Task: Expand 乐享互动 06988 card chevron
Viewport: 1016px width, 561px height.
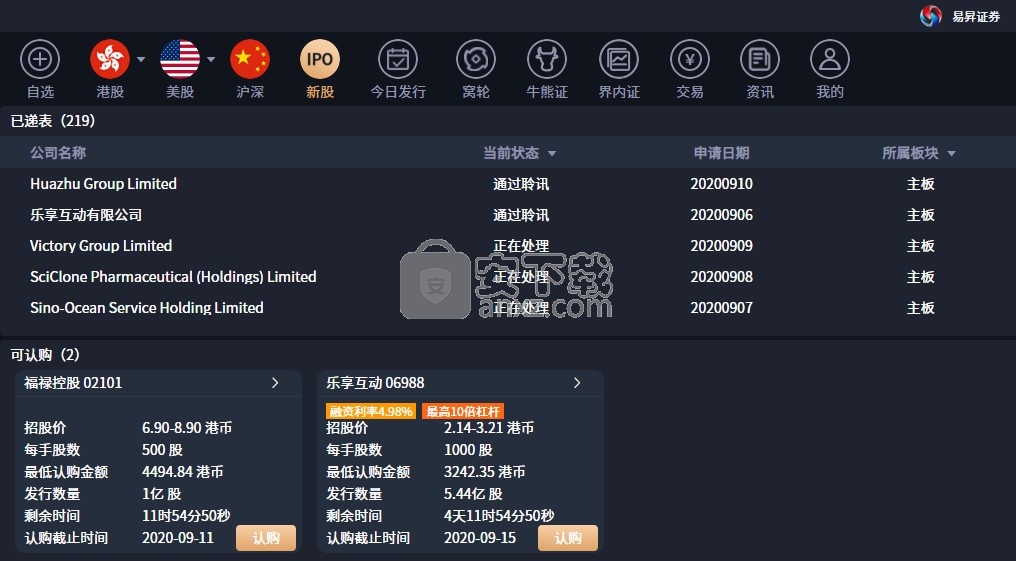Action: click(x=577, y=383)
